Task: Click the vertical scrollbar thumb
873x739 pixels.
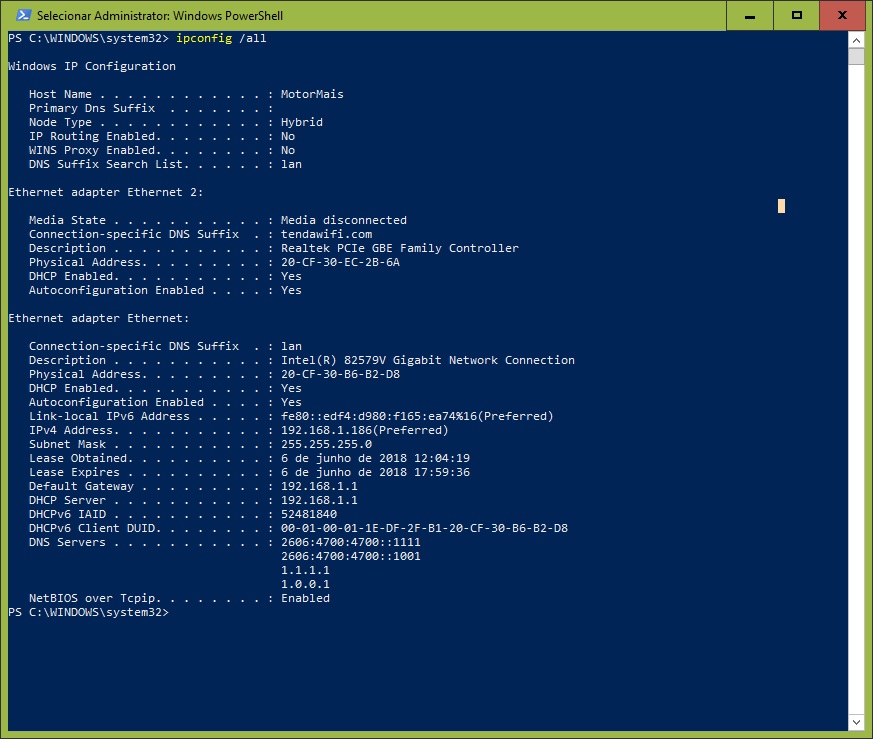Action: pos(856,56)
